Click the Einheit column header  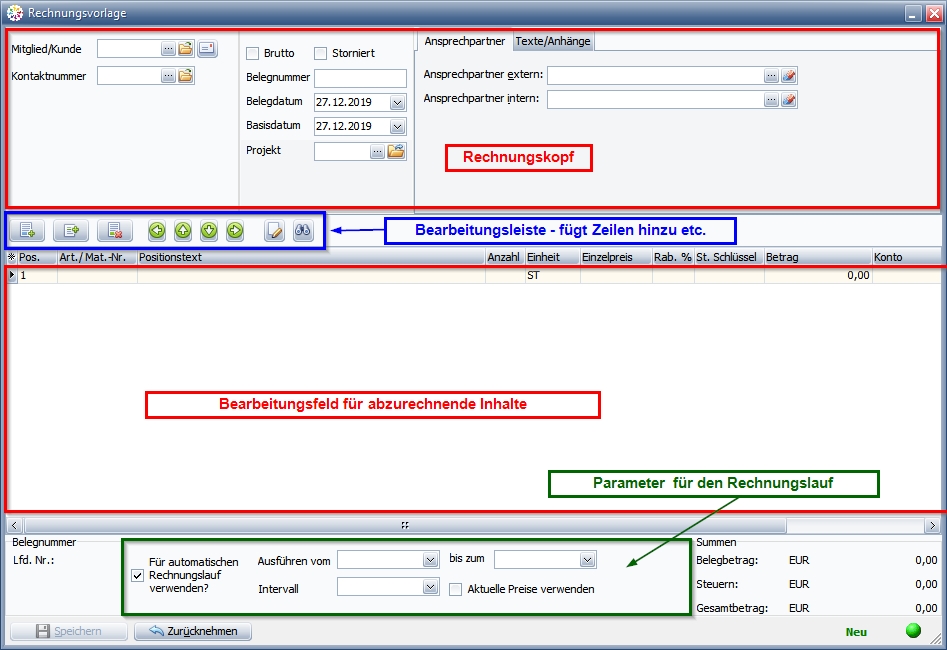552,257
